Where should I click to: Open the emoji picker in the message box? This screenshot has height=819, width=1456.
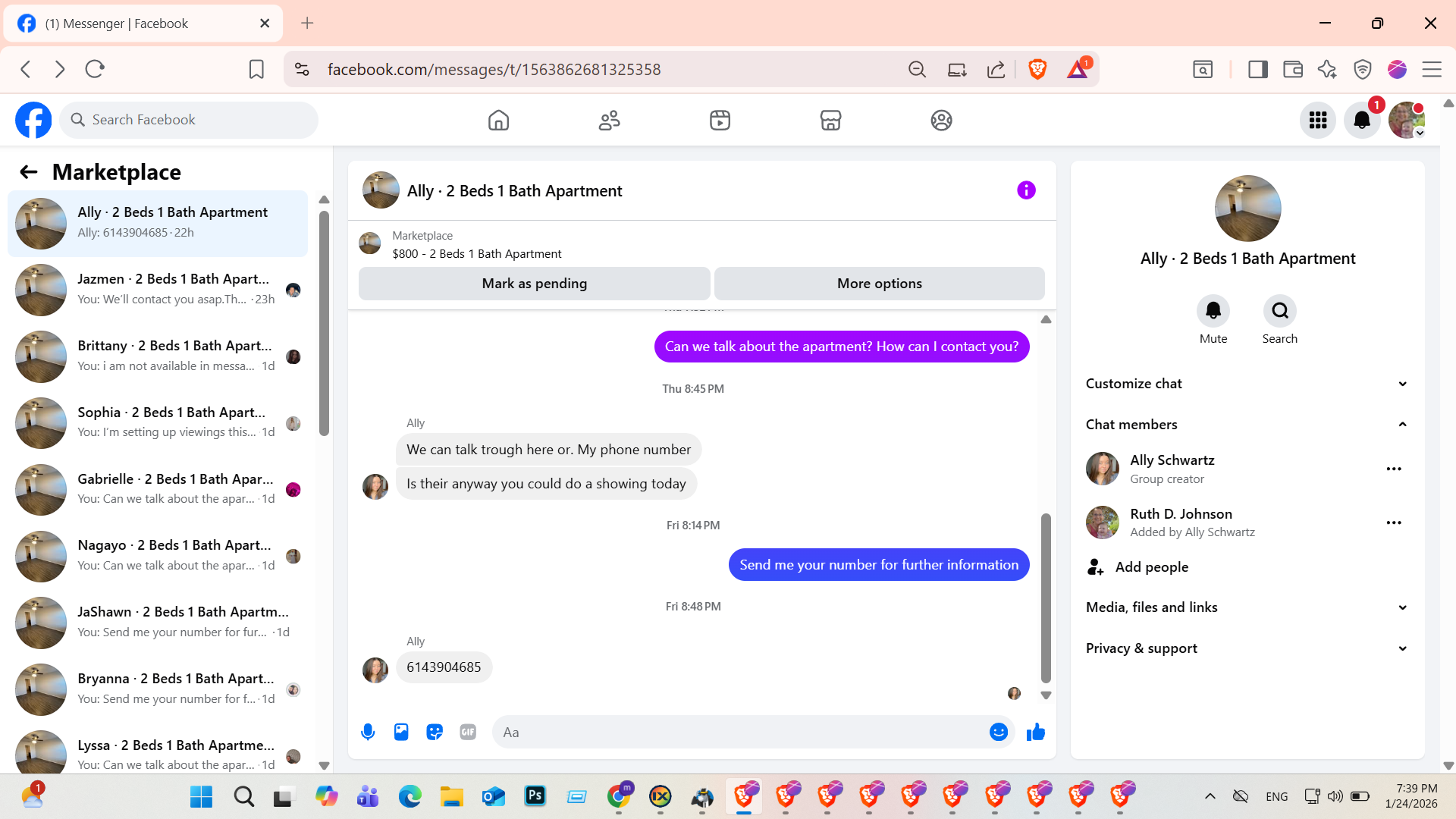998,732
